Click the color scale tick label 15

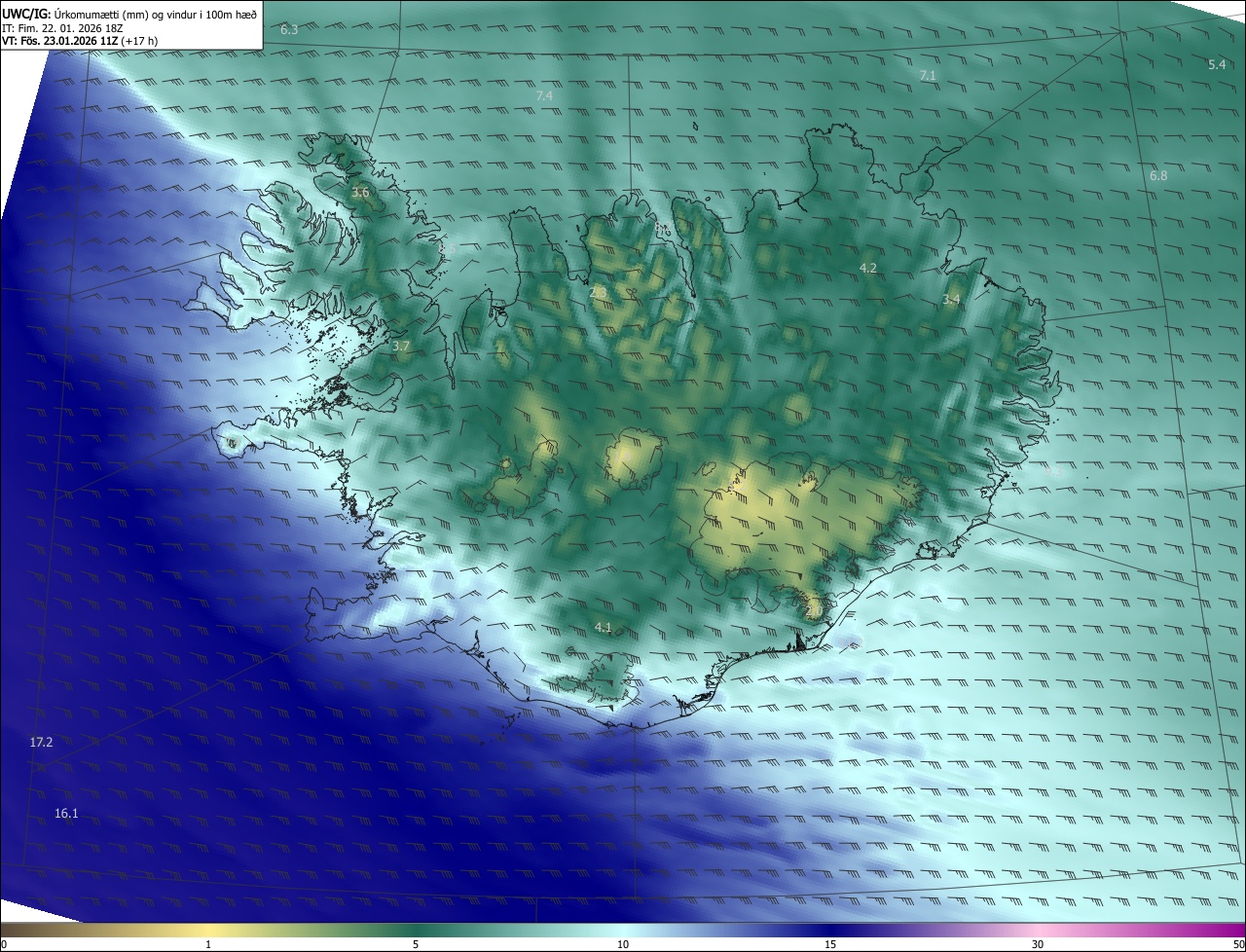830,944
